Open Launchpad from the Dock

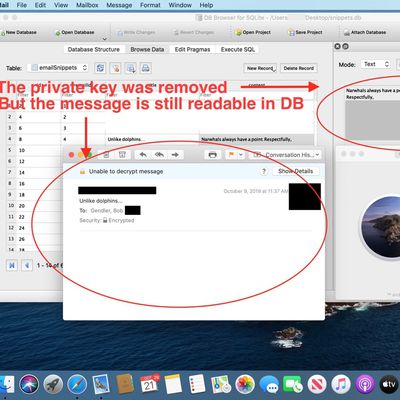point(53,384)
